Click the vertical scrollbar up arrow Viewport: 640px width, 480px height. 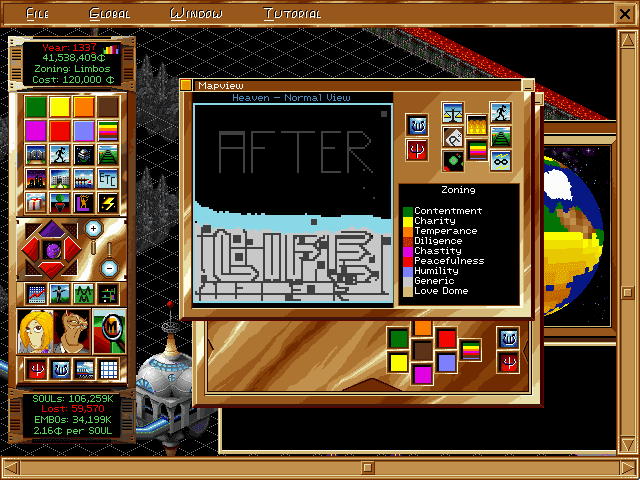(x=627, y=41)
